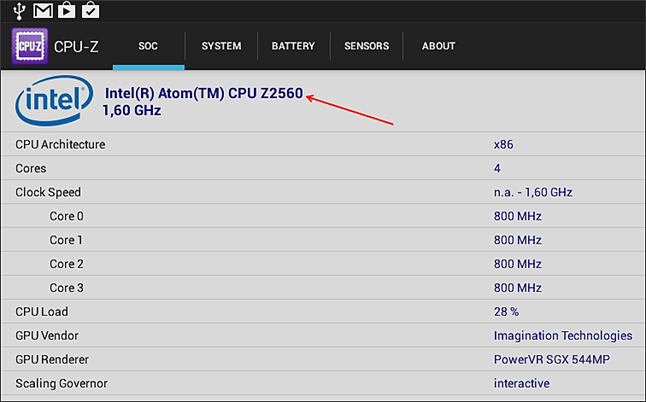The height and width of the screenshot is (402, 646).
Task: Select the GPU Vendor label
Action: pos(47,336)
